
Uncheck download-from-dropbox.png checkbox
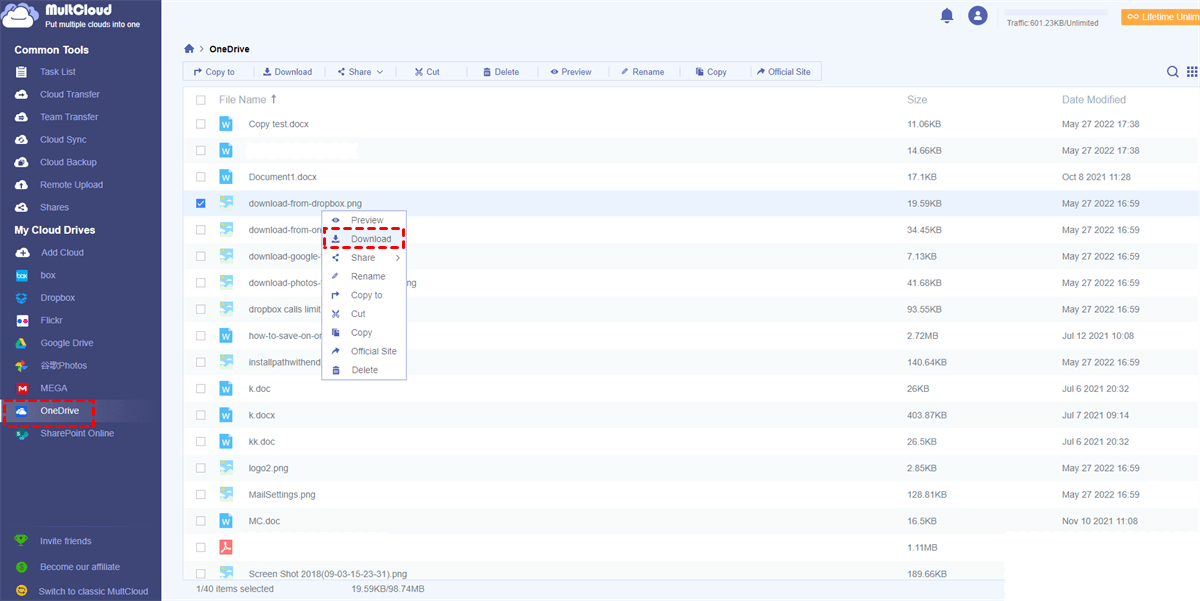(x=201, y=203)
